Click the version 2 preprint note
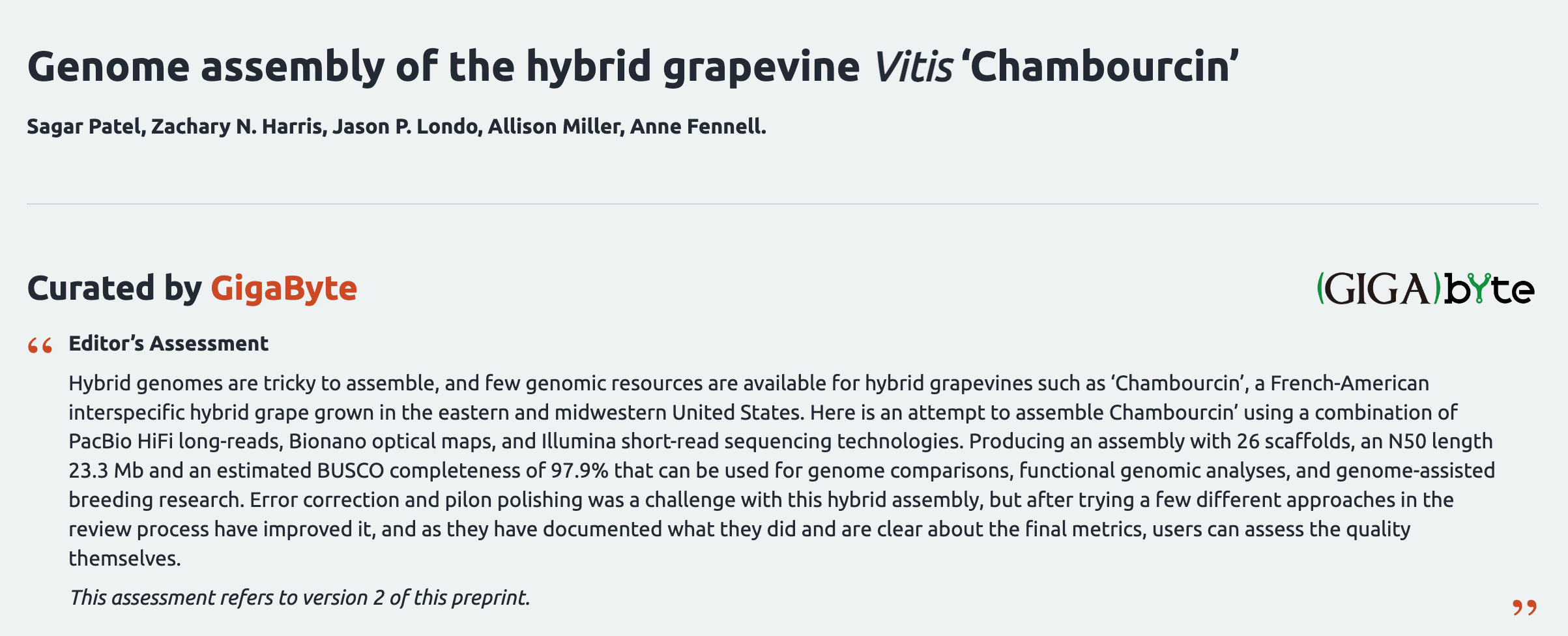Viewport: 1568px width, 636px height. coord(300,598)
